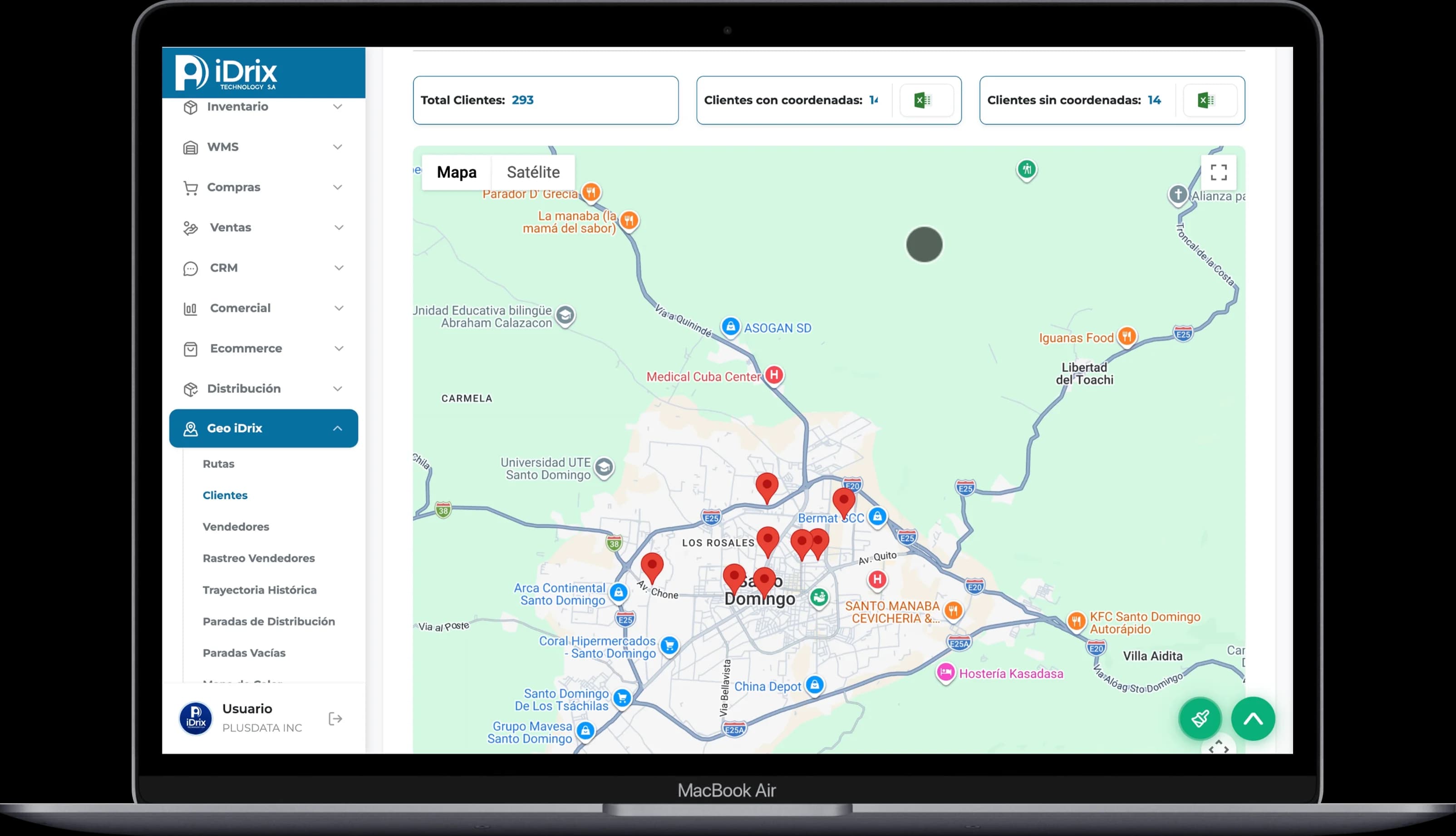Screen dimensions: 1456x836
Task: Export clients with coordinates to Excel
Action: [925, 100]
